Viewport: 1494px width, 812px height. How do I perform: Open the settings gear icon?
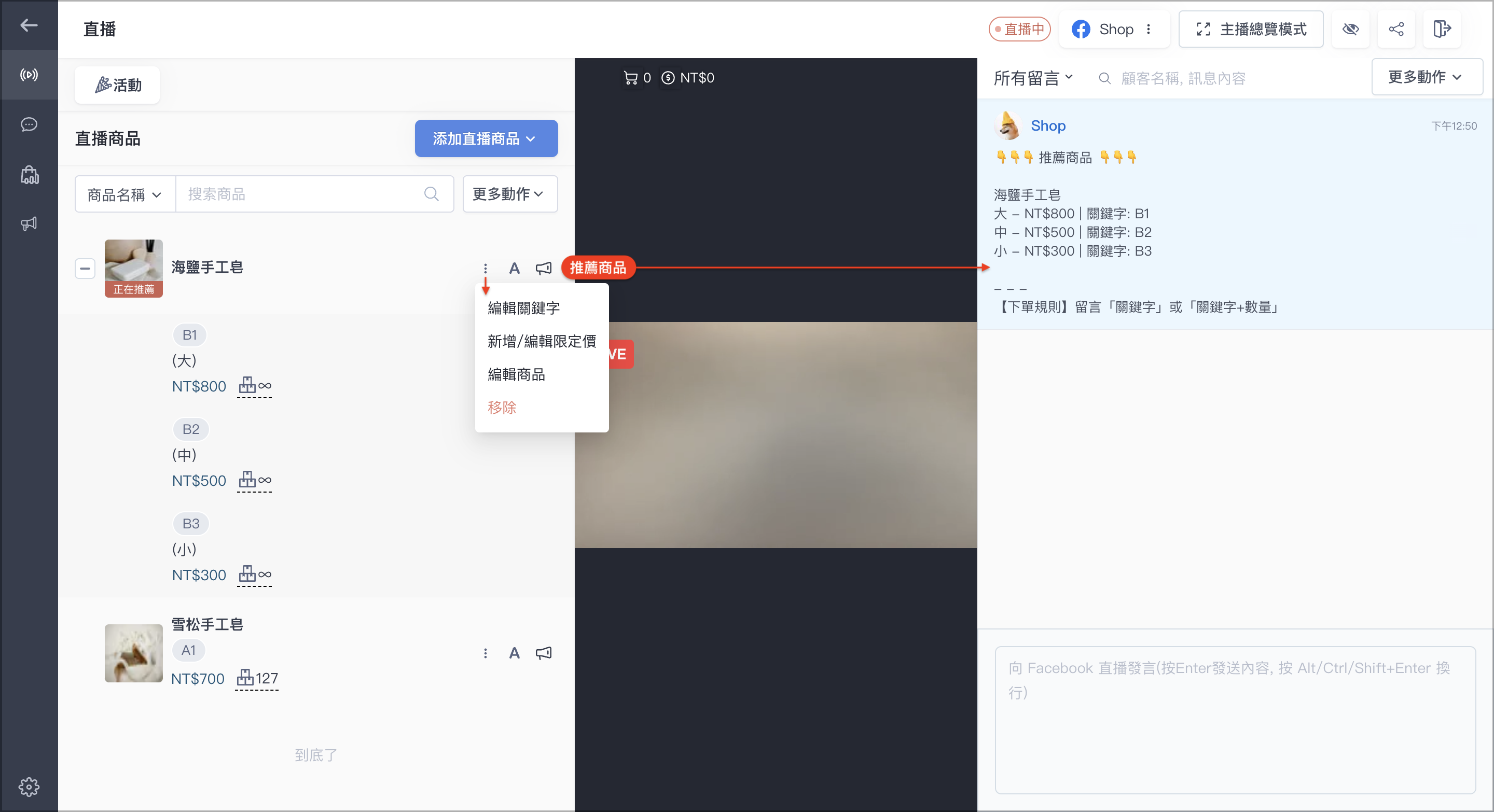(29, 787)
